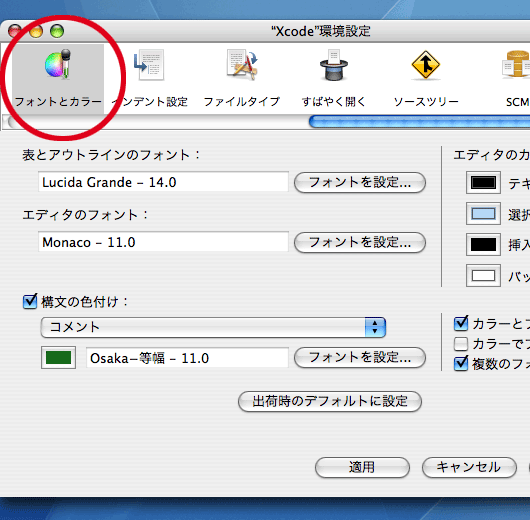The width and height of the screenshot is (530, 520).
Task: Click the blue toolbar scrollbar thumb
Action: click(x=419, y=122)
